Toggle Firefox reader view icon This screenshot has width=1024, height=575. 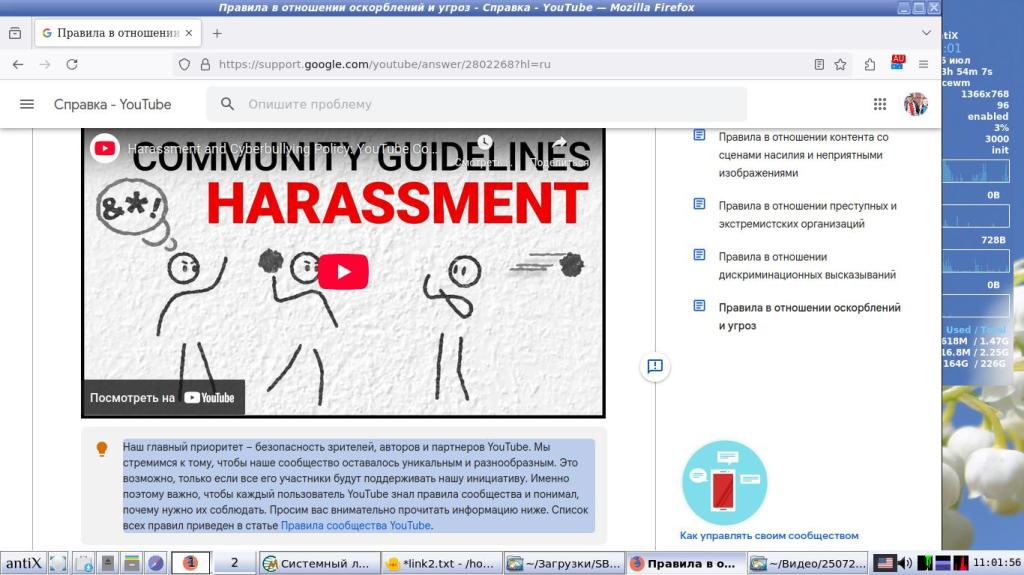(819, 64)
